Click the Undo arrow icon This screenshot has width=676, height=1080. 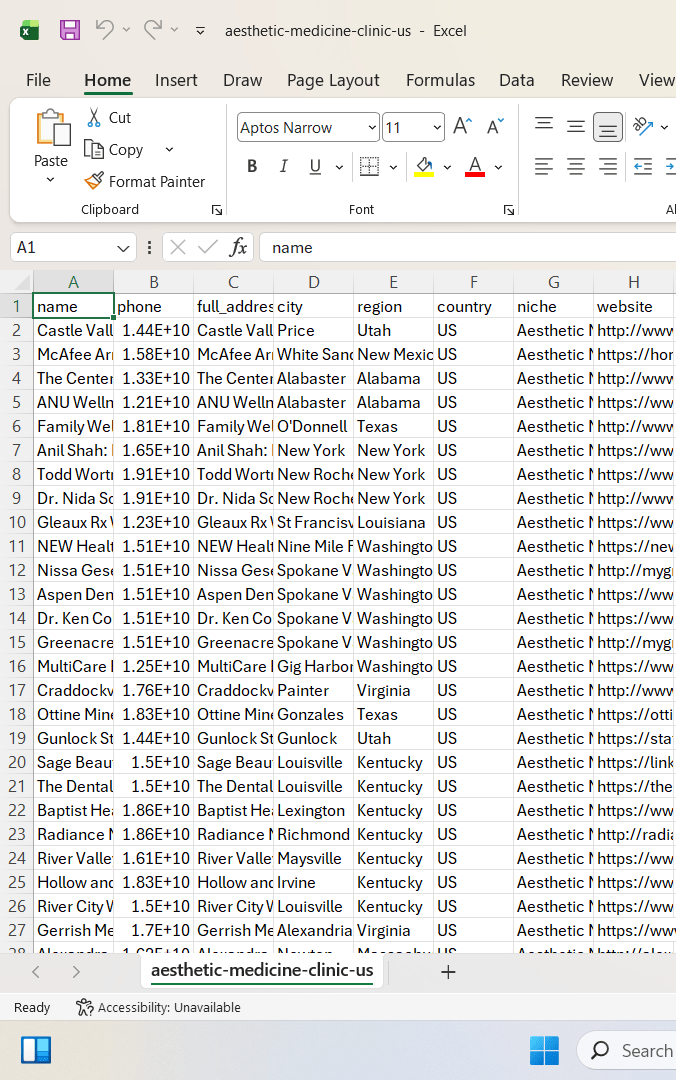(x=105, y=30)
